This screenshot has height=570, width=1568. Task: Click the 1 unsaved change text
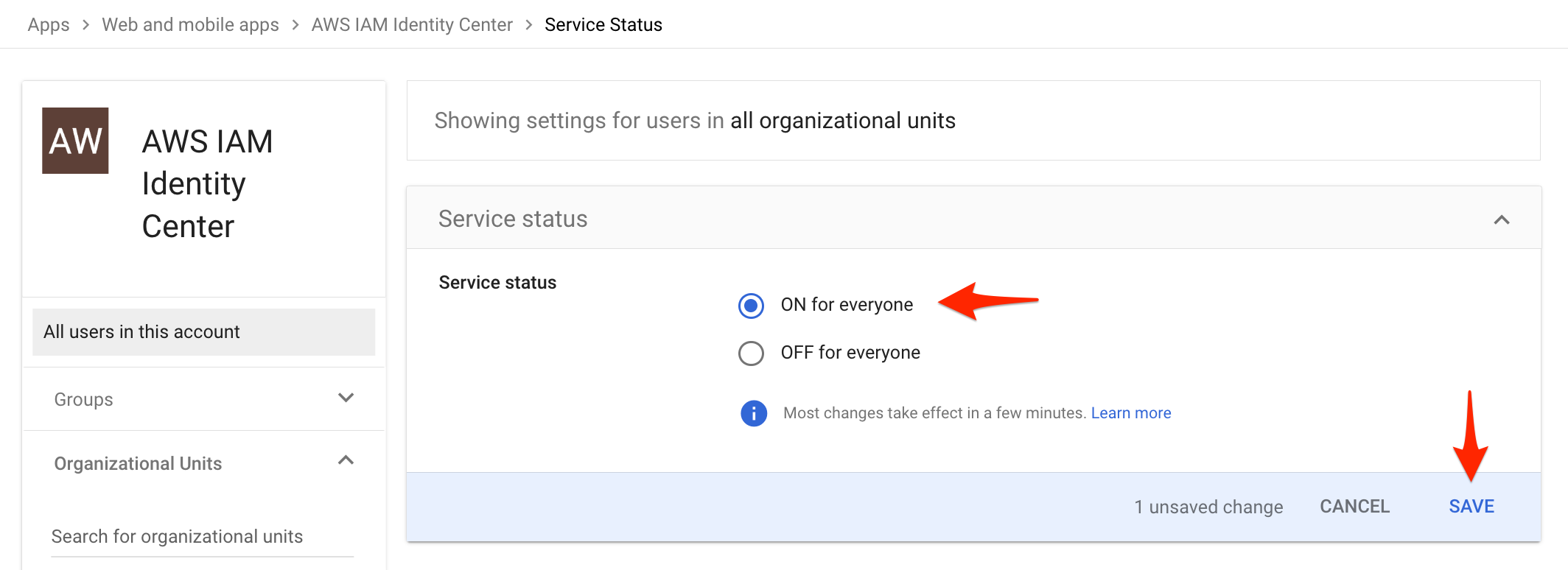click(1208, 507)
